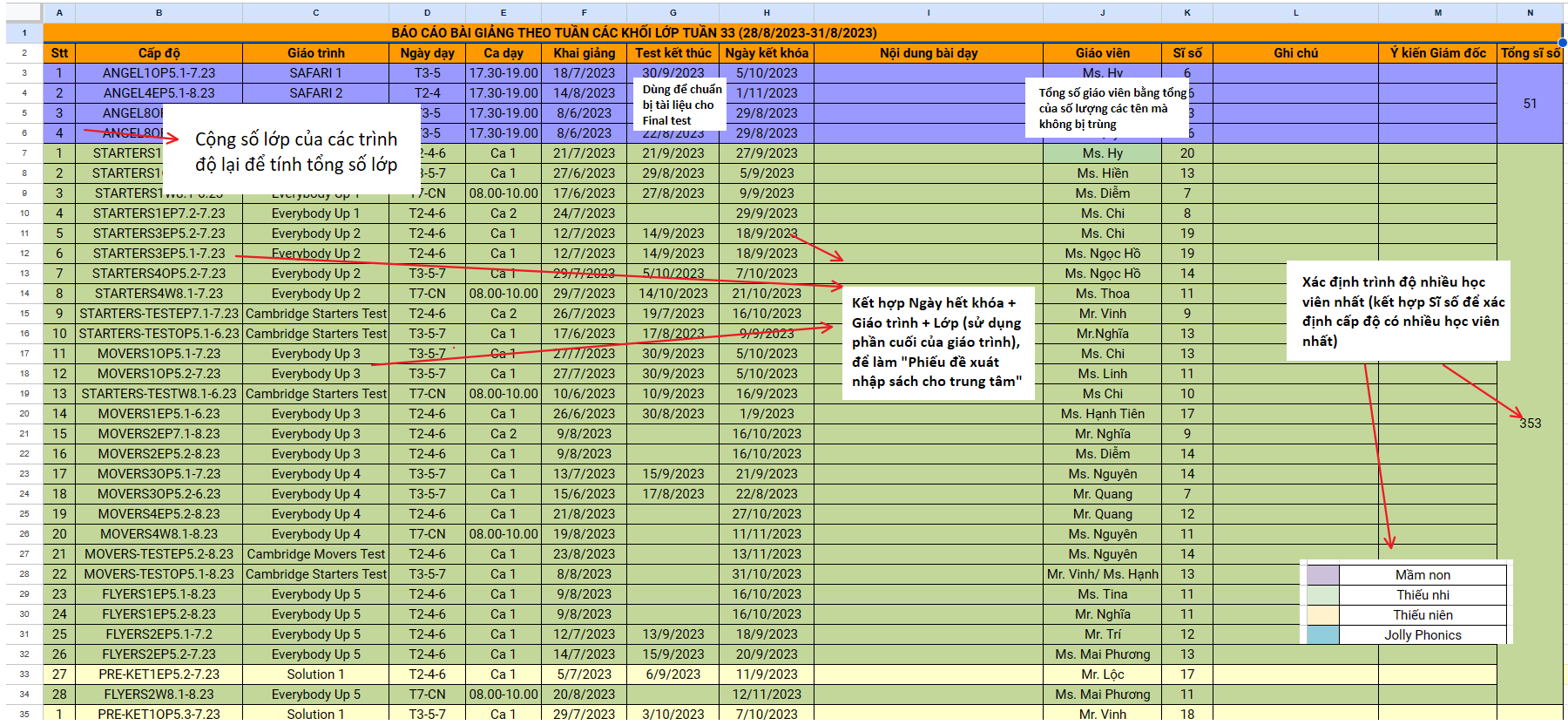
Task: Select teacher cell 'Ms. Linh'
Action: (1102, 374)
